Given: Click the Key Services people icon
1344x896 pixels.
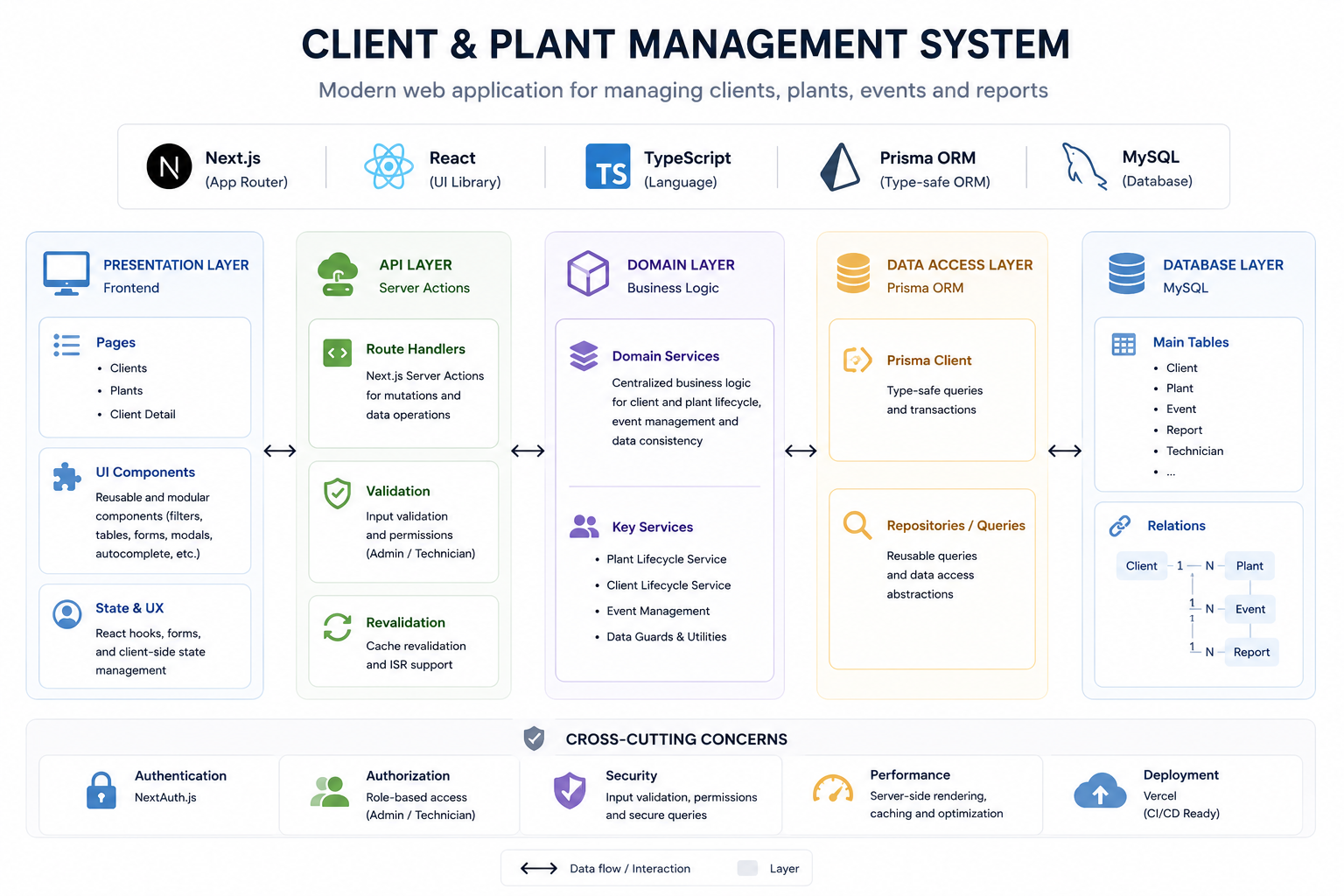Looking at the screenshot, I should 584,526.
